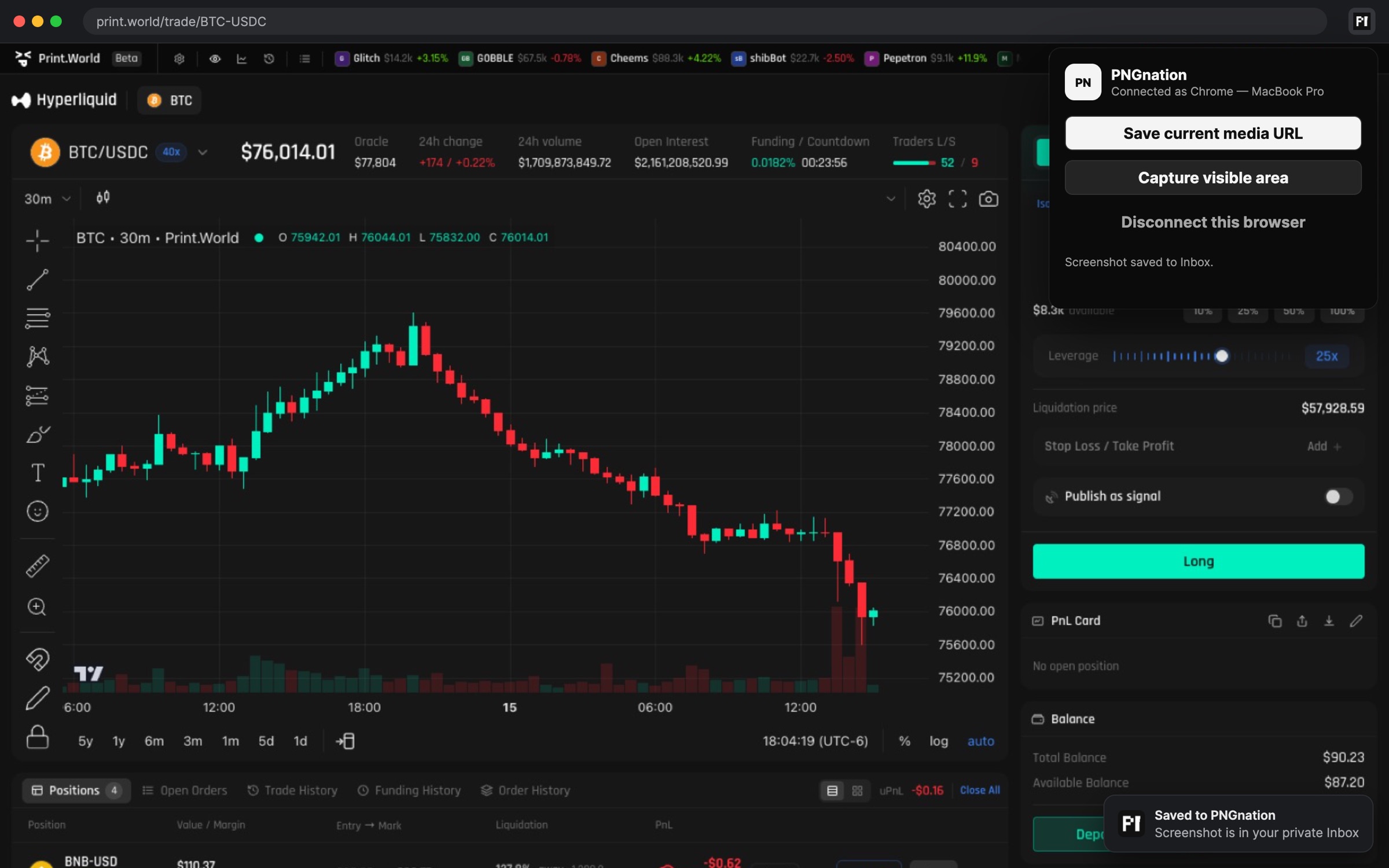The width and height of the screenshot is (1389, 868).
Task: Select the BTC asset chip
Action: (170, 100)
